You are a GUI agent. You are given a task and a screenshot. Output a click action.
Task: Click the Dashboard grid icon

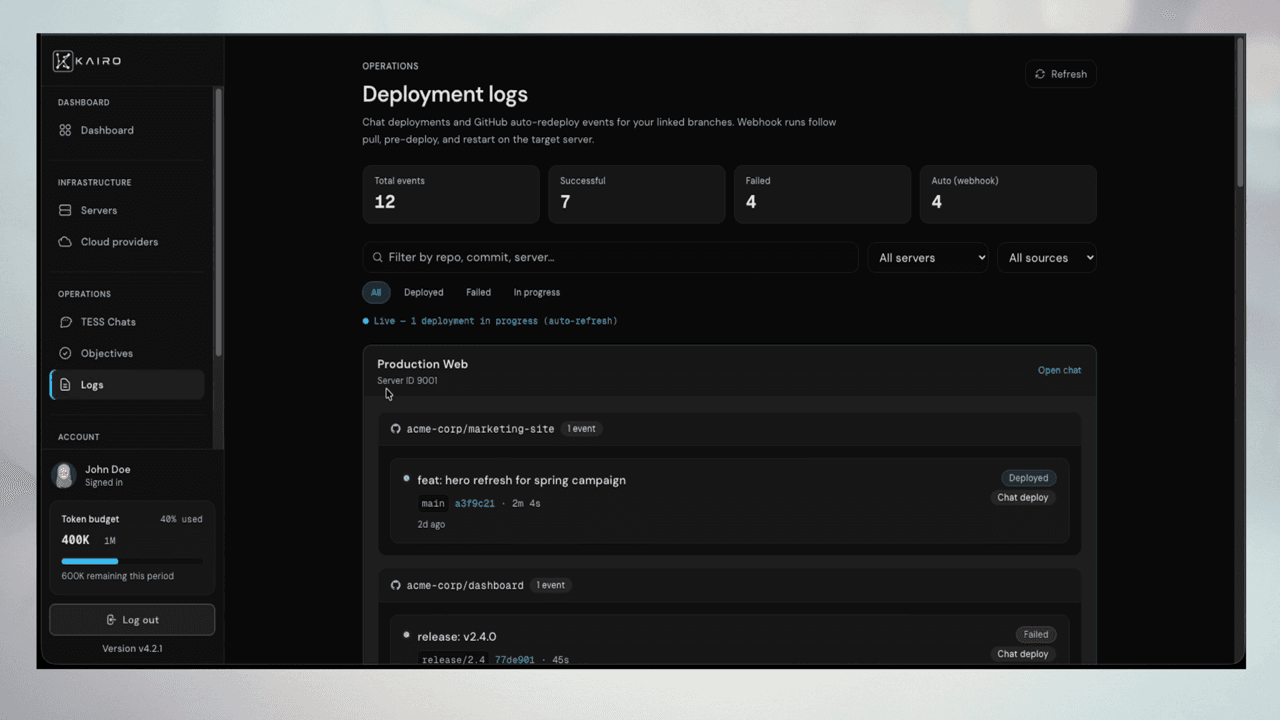[x=65, y=130]
